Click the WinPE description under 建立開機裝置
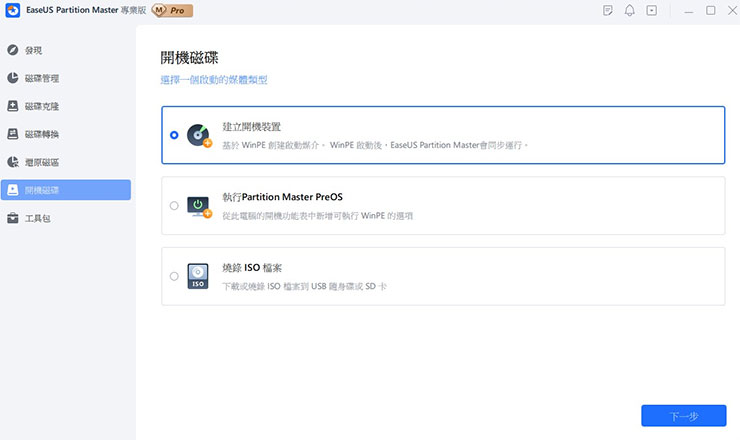 coord(375,145)
